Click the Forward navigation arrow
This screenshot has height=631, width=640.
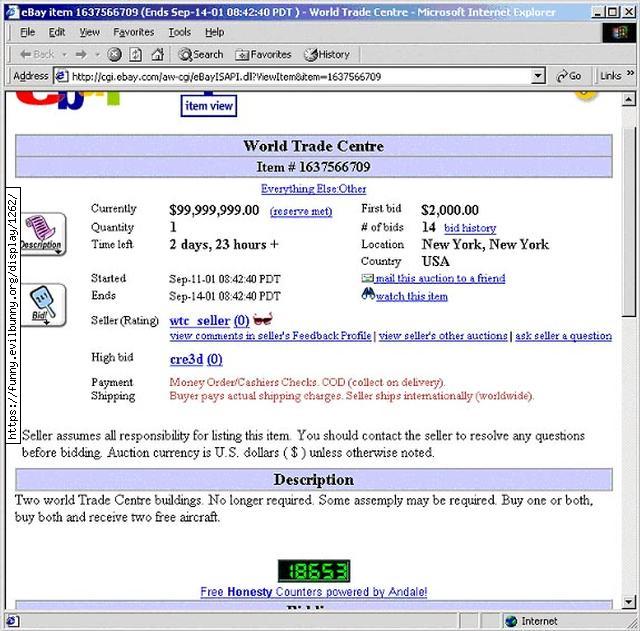(x=82, y=54)
